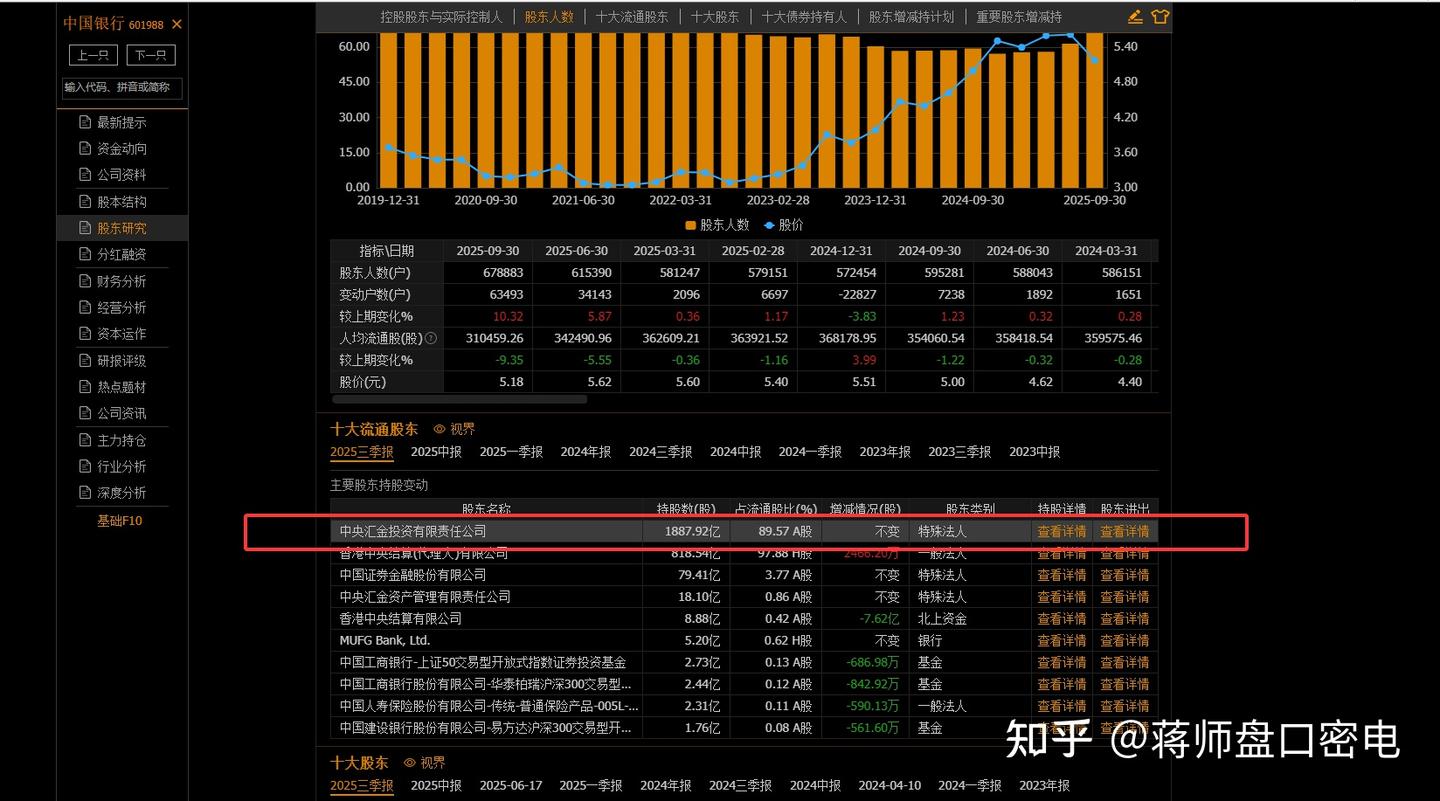
Task: Click the page icon beside 主力持仓
Action: [x=85, y=440]
